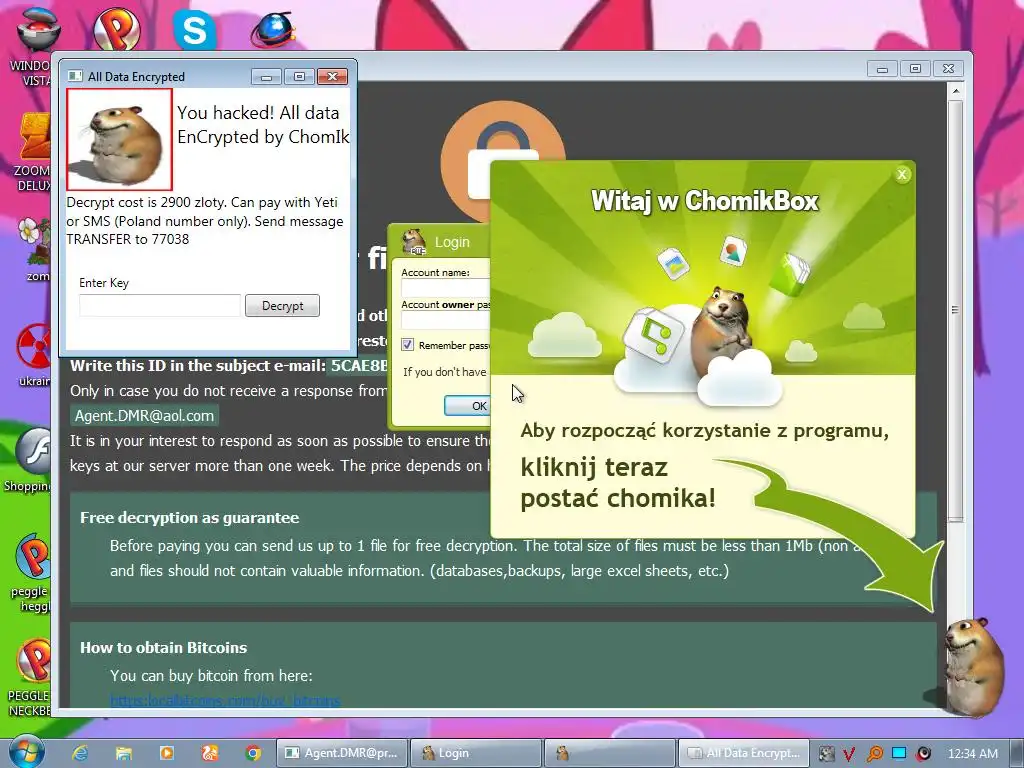Open the zombie flower desktop icon
The height and width of the screenshot is (768, 1024).
[x=34, y=249]
